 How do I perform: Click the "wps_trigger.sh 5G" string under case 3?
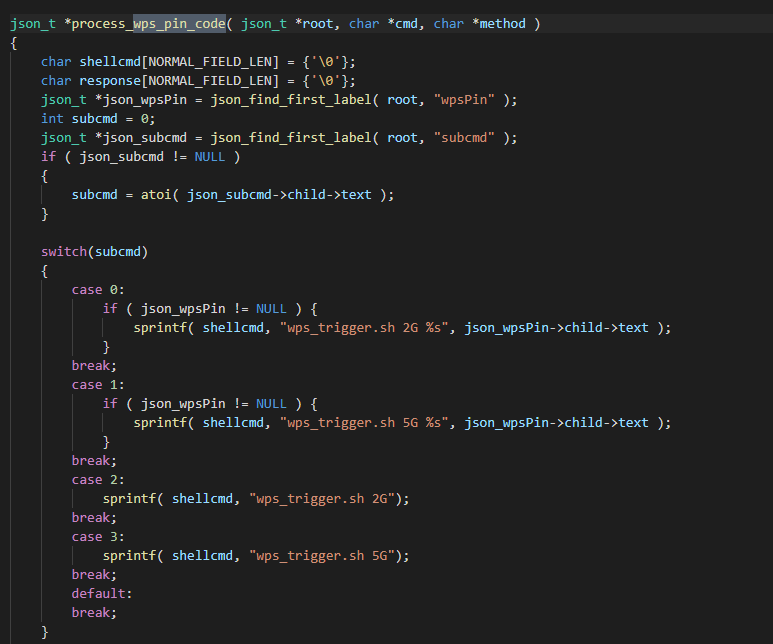pyautogui.click(x=322, y=556)
